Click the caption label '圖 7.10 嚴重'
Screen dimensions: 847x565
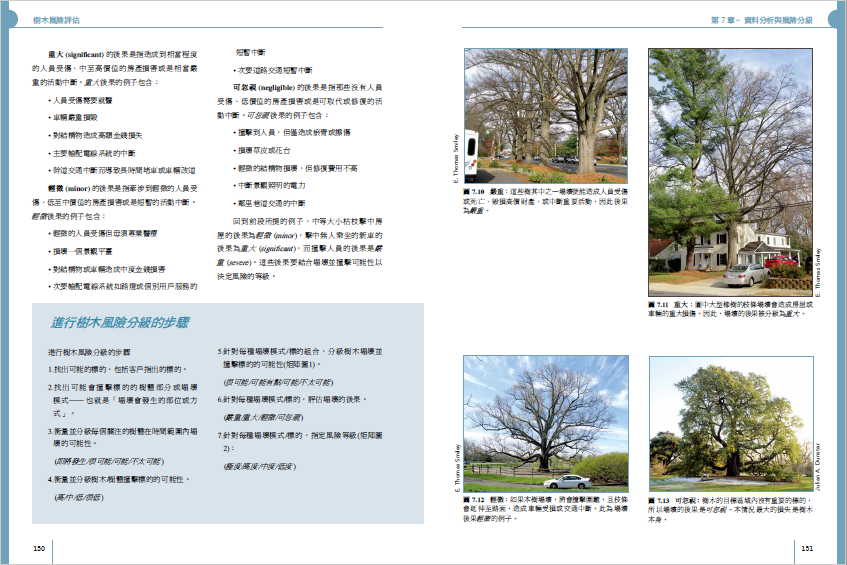pos(485,192)
